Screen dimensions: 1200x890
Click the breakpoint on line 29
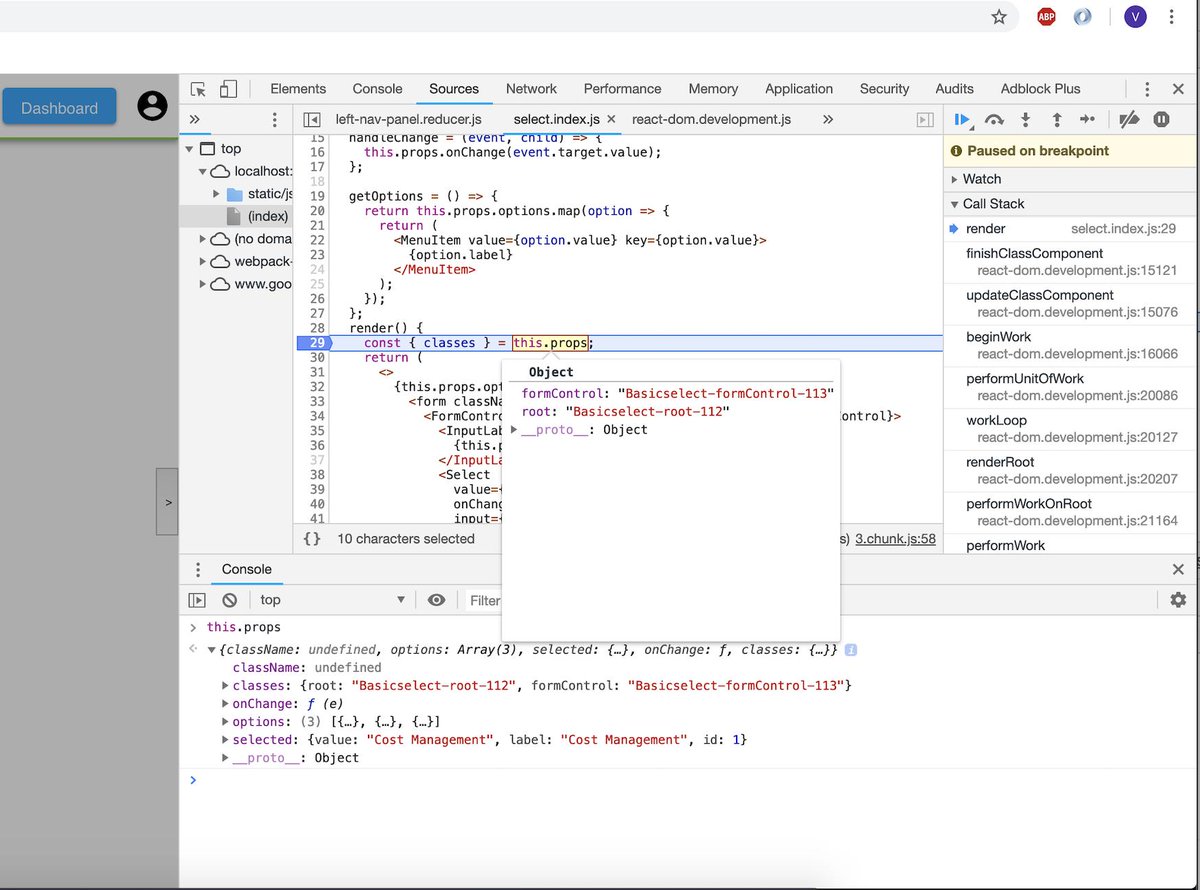click(316, 343)
